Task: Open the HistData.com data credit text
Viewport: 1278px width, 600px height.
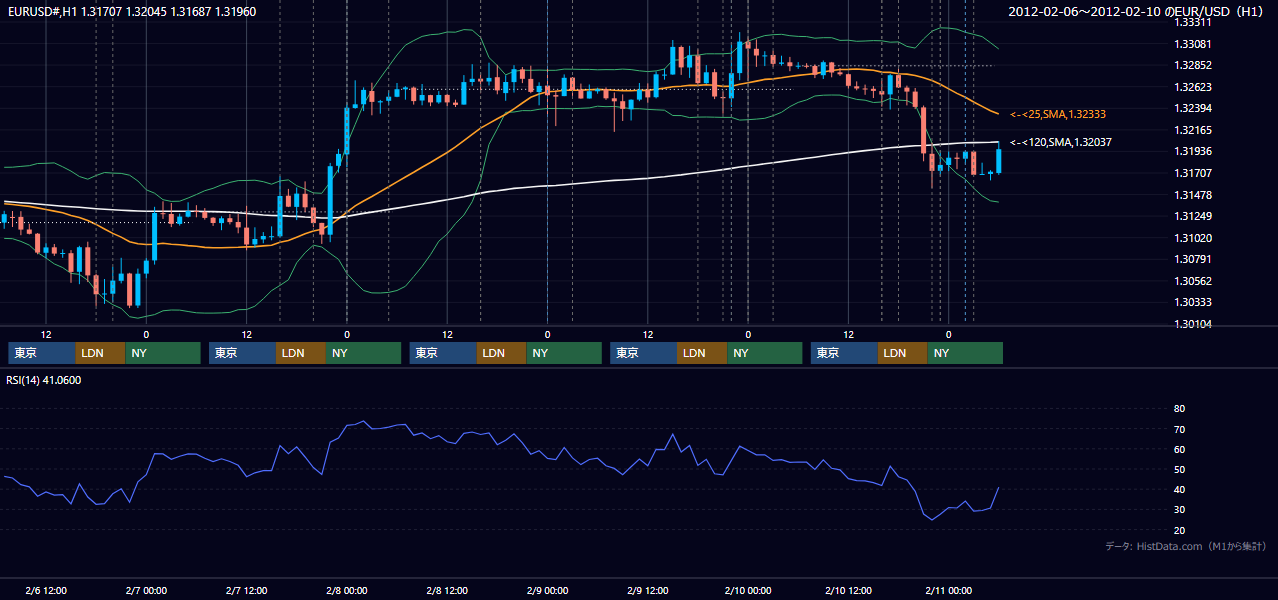Action: click(x=1186, y=546)
